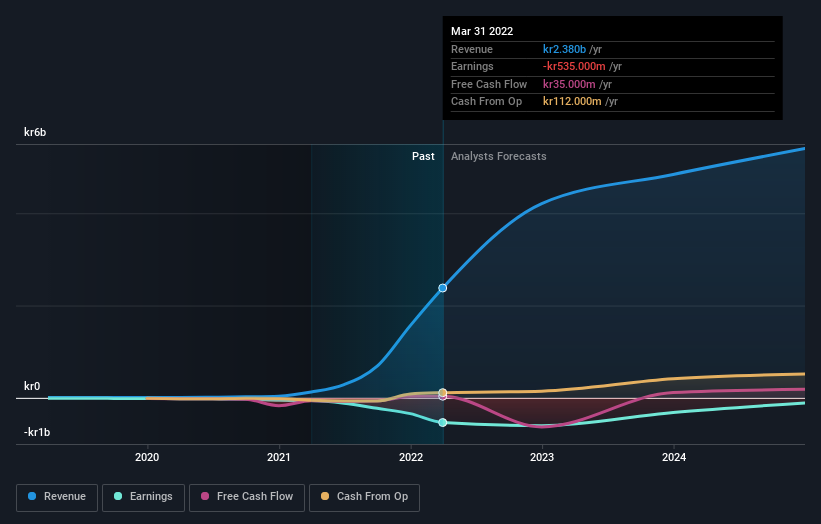Click the -kr535.000m earnings value in tooltip
Viewport: 821px width, 524px height.
(x=574, y=66)
